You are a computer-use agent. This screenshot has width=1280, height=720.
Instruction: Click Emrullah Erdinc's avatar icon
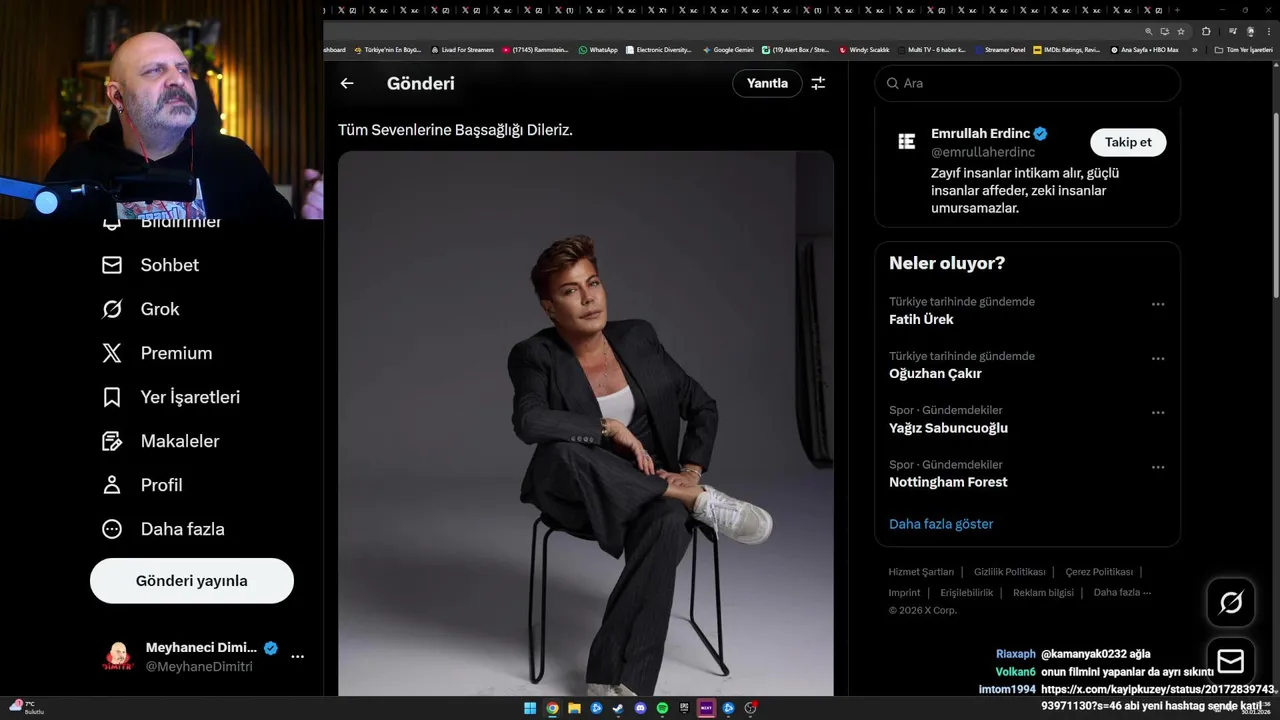pyautogui.click(x=906, y=142)
